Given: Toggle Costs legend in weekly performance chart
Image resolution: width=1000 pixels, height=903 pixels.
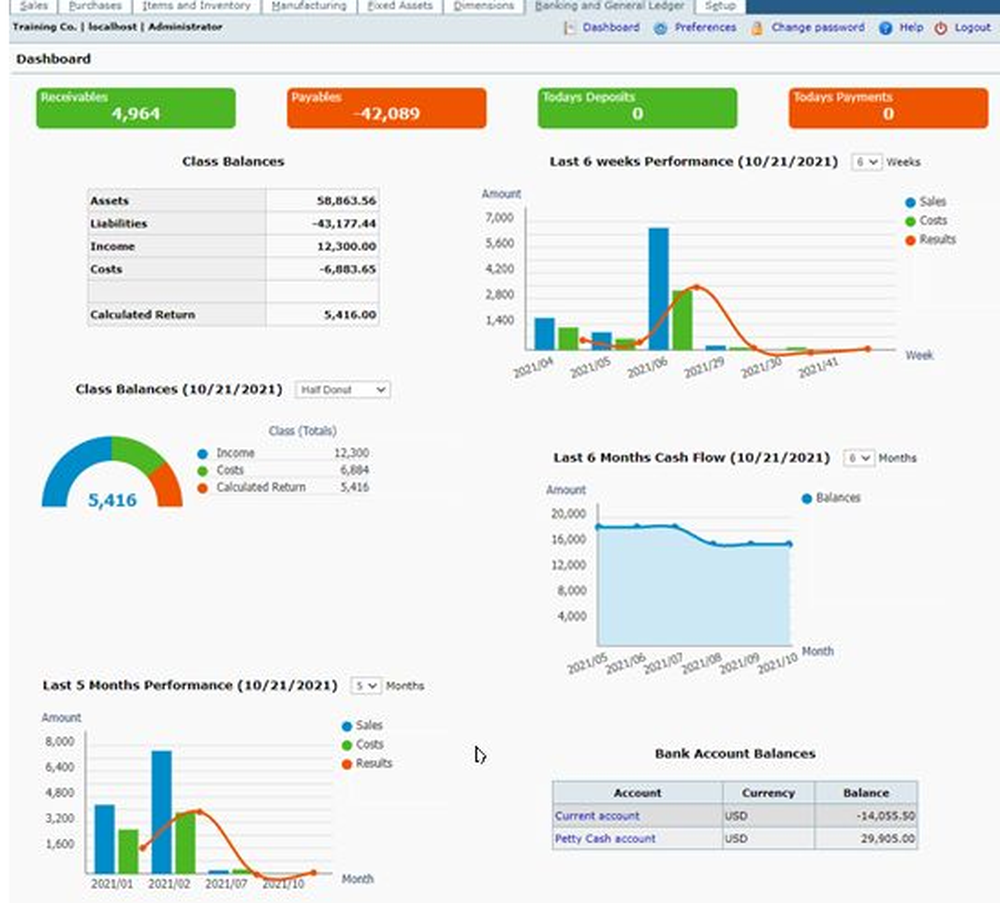Looking at the screenshot, I should [926, 221].
